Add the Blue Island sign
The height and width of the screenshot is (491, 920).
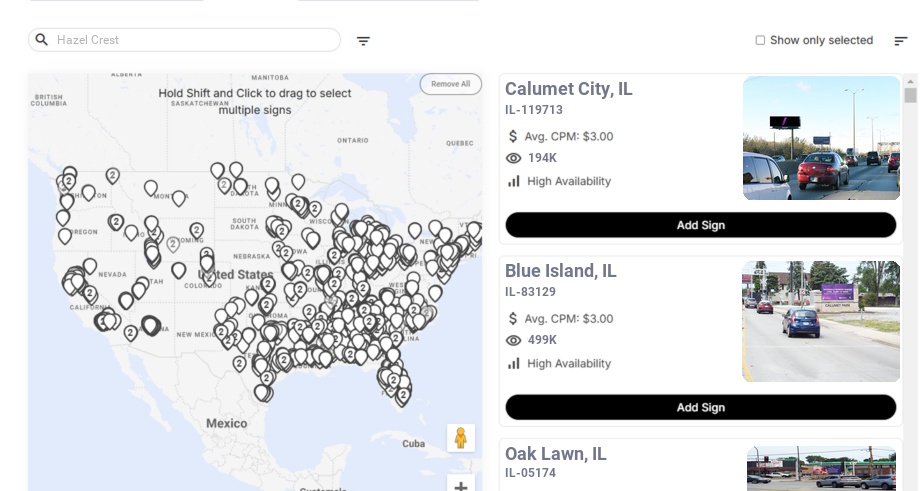tap(700, 407)
